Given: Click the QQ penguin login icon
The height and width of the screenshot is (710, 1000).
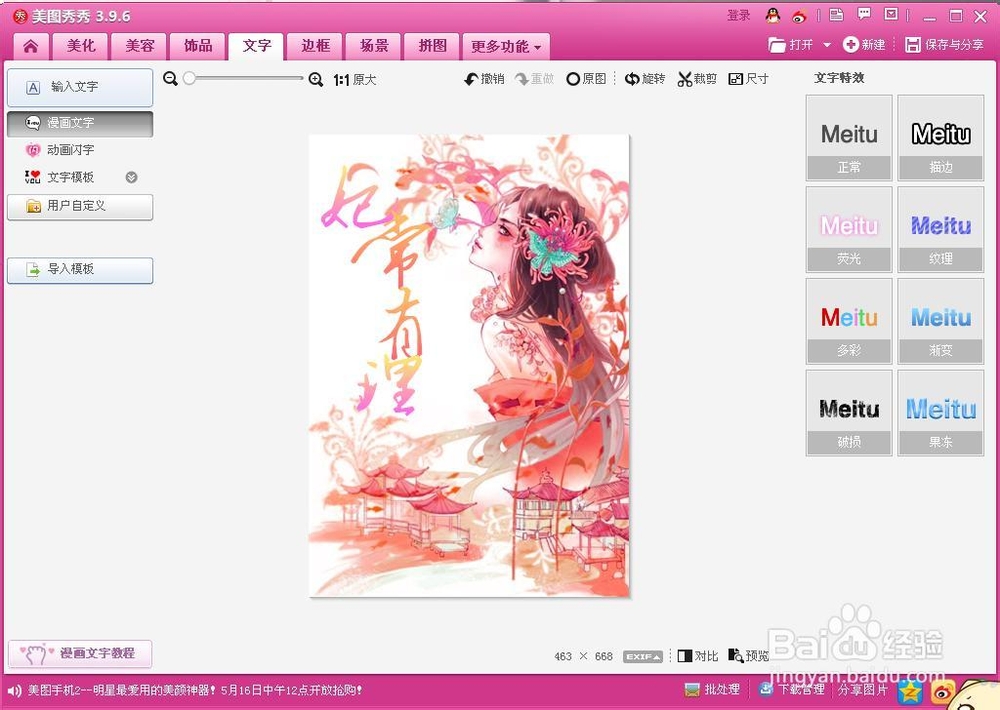Looking at the screenshot, I should point(774,16).
